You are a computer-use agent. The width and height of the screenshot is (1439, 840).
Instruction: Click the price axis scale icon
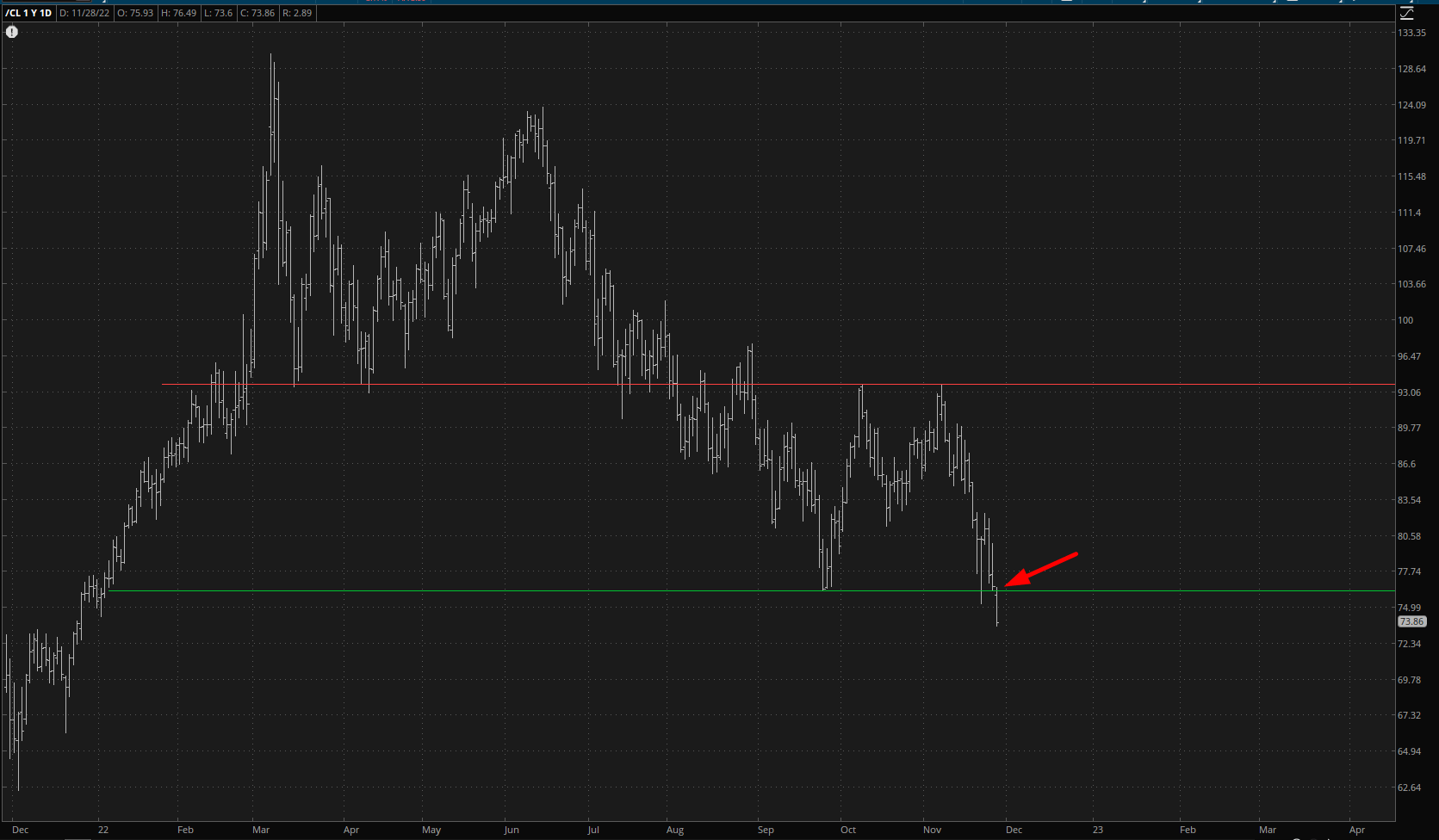click(1406, 13)
